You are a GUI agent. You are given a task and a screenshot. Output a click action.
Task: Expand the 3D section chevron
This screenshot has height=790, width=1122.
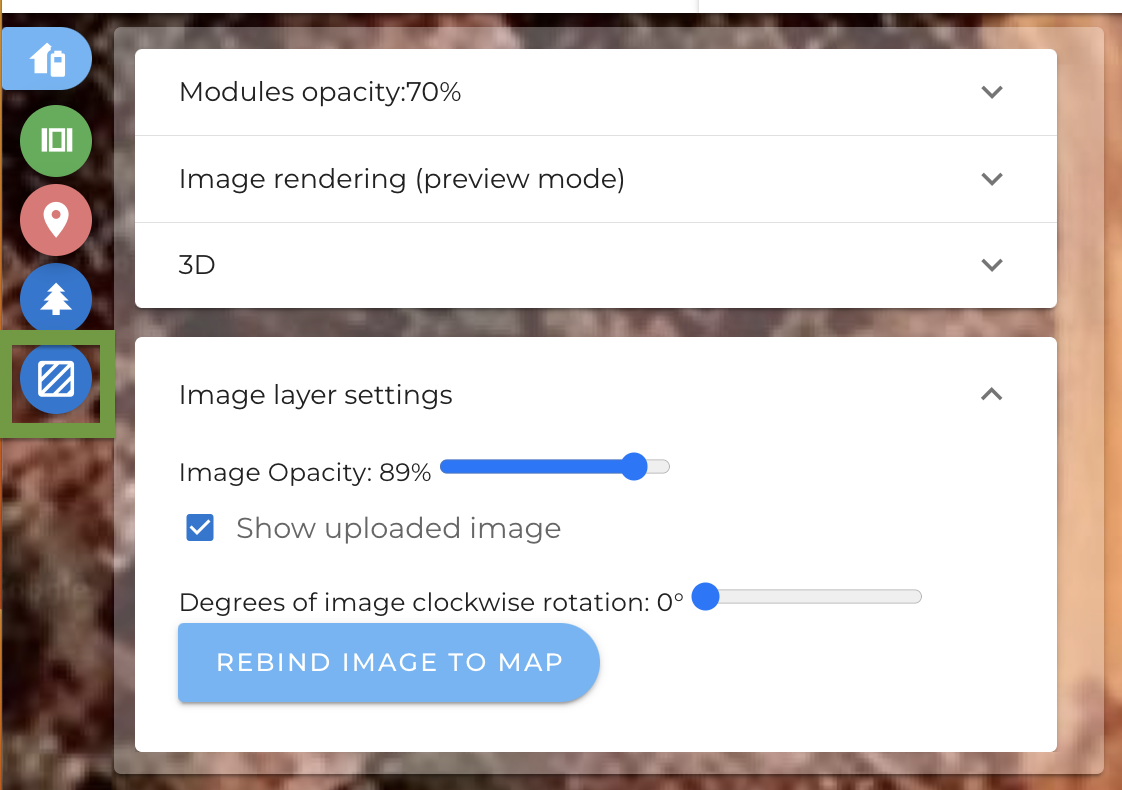[992, 265]
